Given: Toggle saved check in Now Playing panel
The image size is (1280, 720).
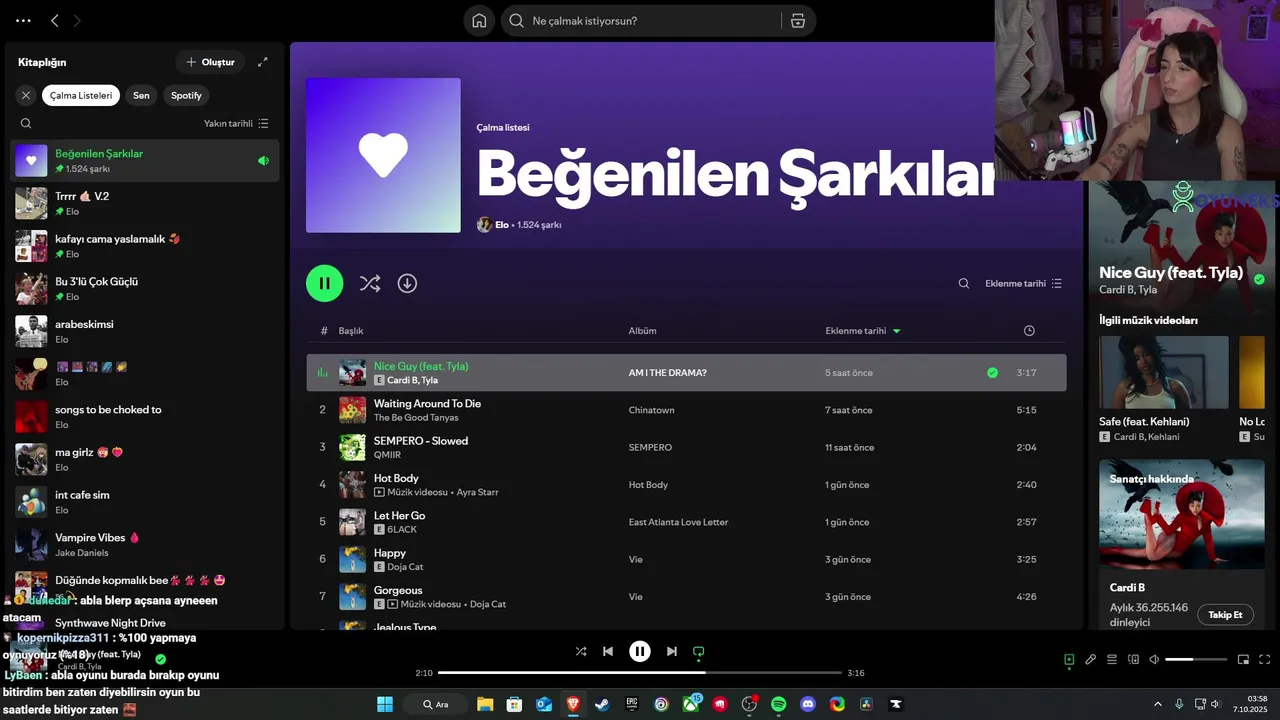Looking at the screenshot, I should 1259,280.
